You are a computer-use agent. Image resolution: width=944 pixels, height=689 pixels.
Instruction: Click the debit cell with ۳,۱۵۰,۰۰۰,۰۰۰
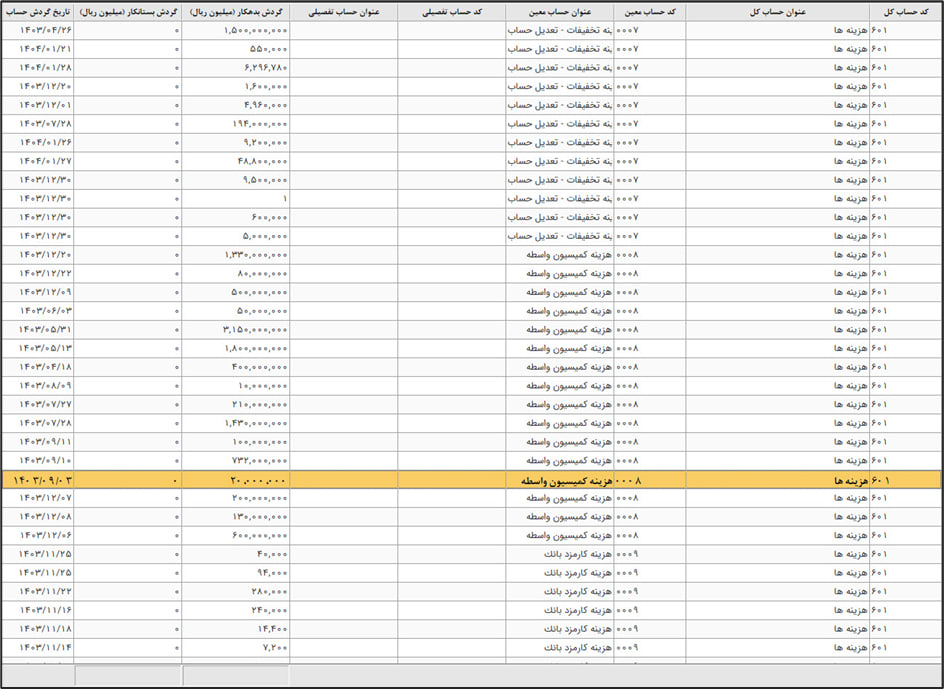coord(256,329)
